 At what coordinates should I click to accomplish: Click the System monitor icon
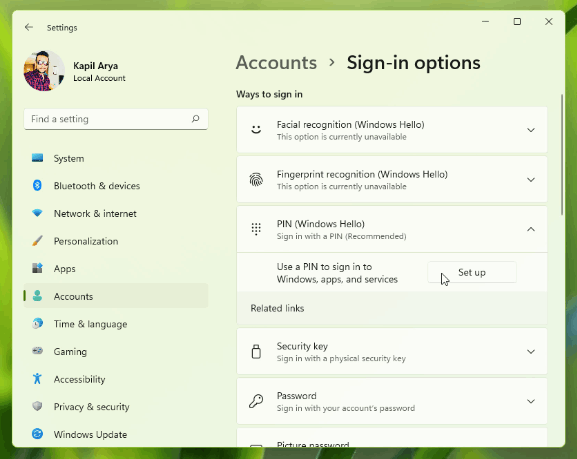click(37, 158)
